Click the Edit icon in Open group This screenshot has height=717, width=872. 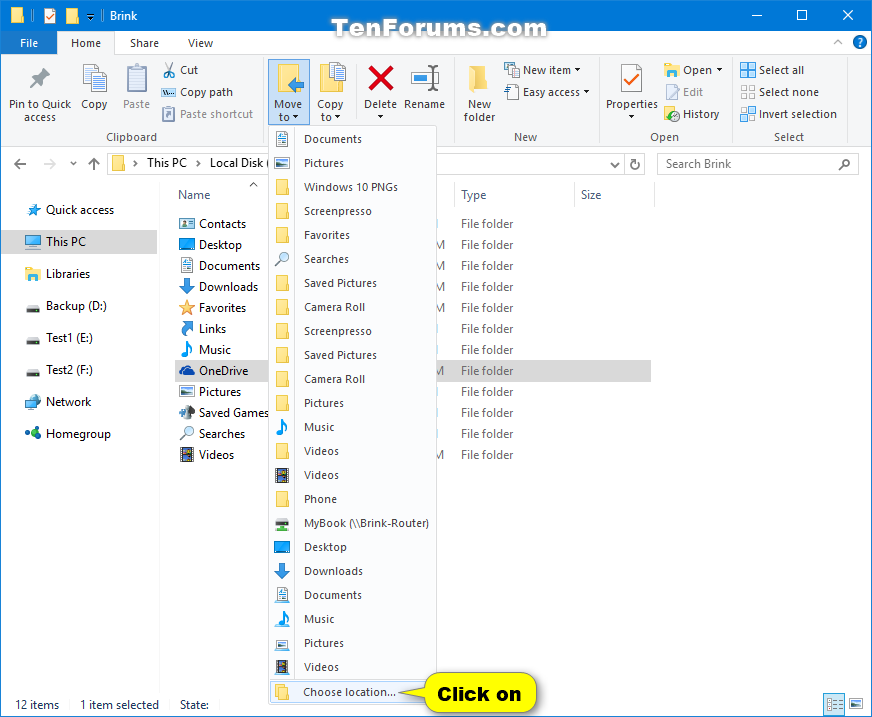click(x=672, y=92)
